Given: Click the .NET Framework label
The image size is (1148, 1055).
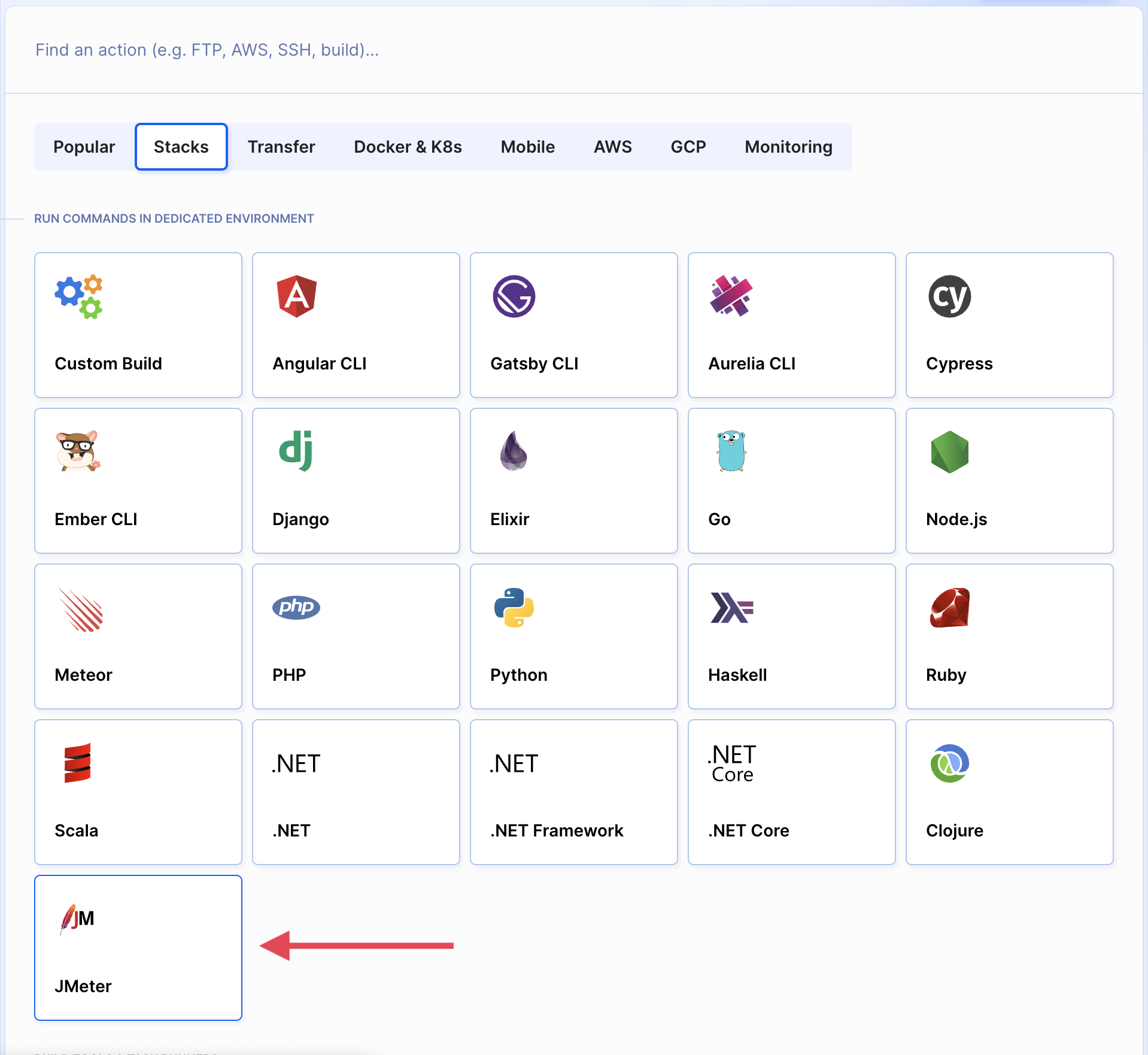Looking at the screenshot, I should [556, 830].
